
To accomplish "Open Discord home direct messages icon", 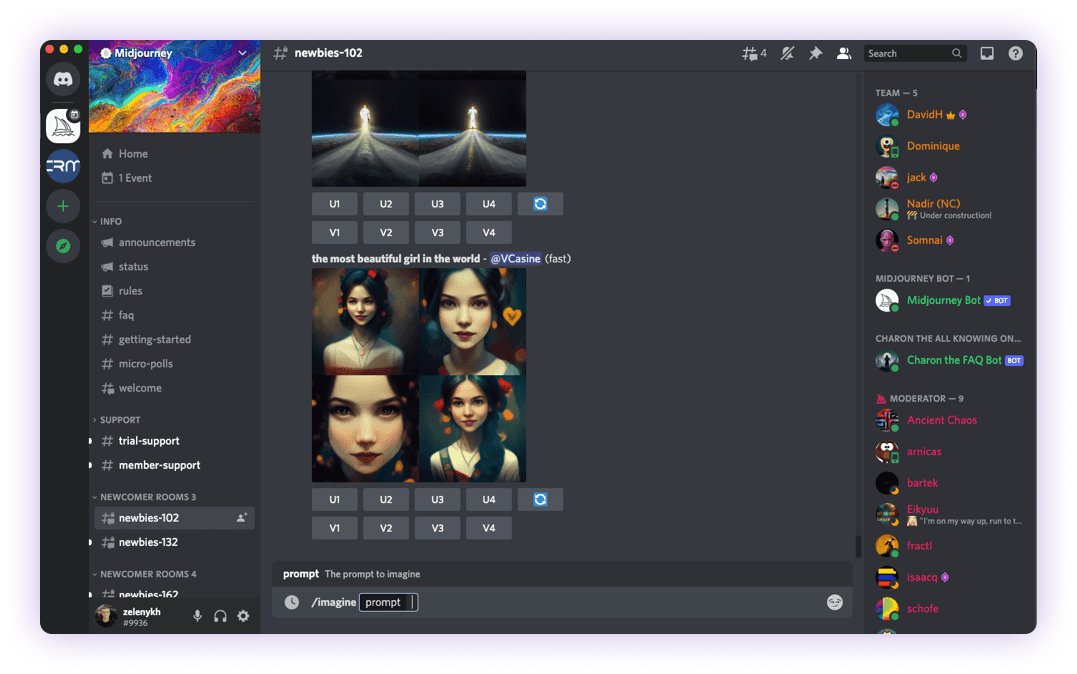I will tap(63, 78).
